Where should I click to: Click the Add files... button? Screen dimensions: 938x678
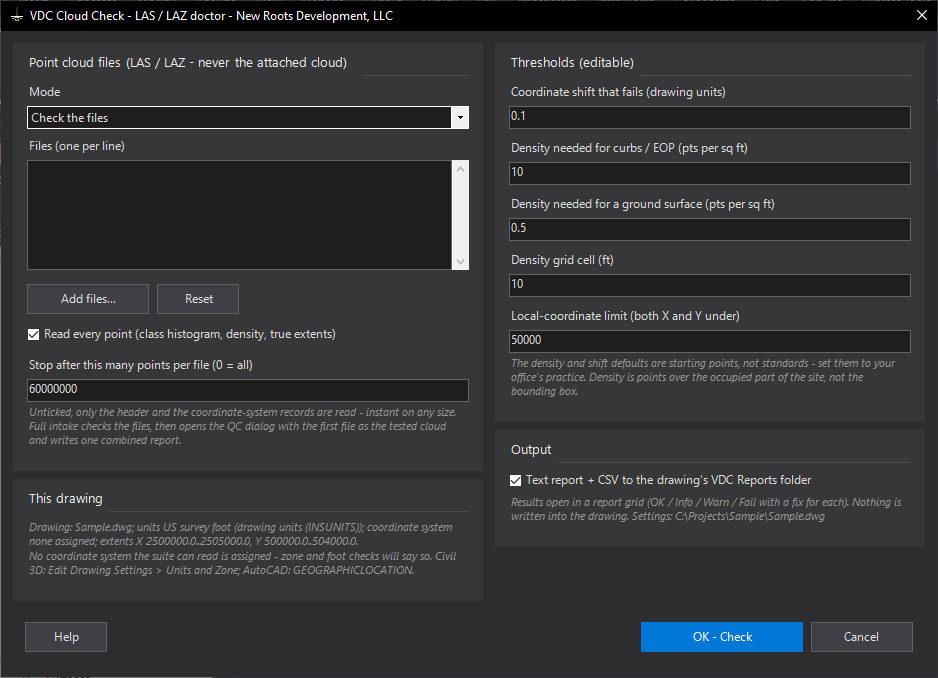tap(88, 299)
